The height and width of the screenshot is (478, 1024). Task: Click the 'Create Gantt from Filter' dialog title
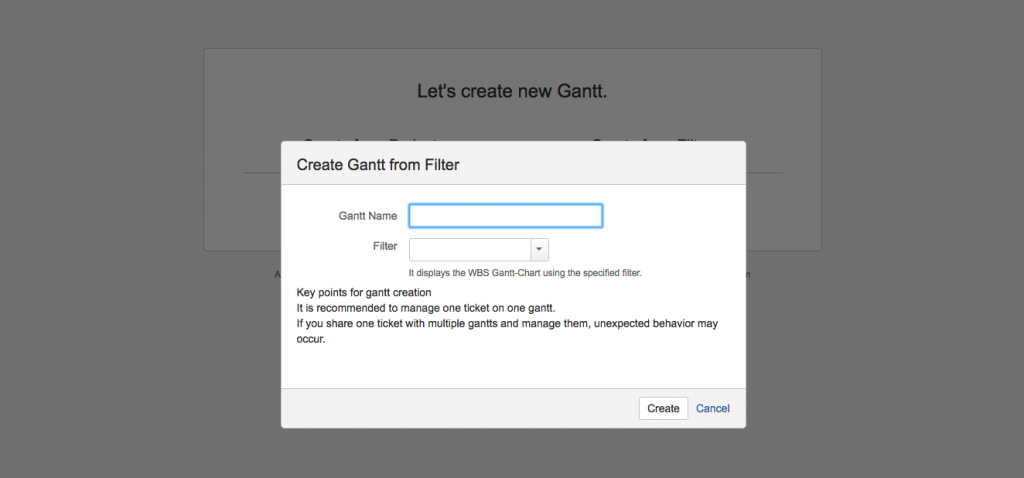point(377,165)
